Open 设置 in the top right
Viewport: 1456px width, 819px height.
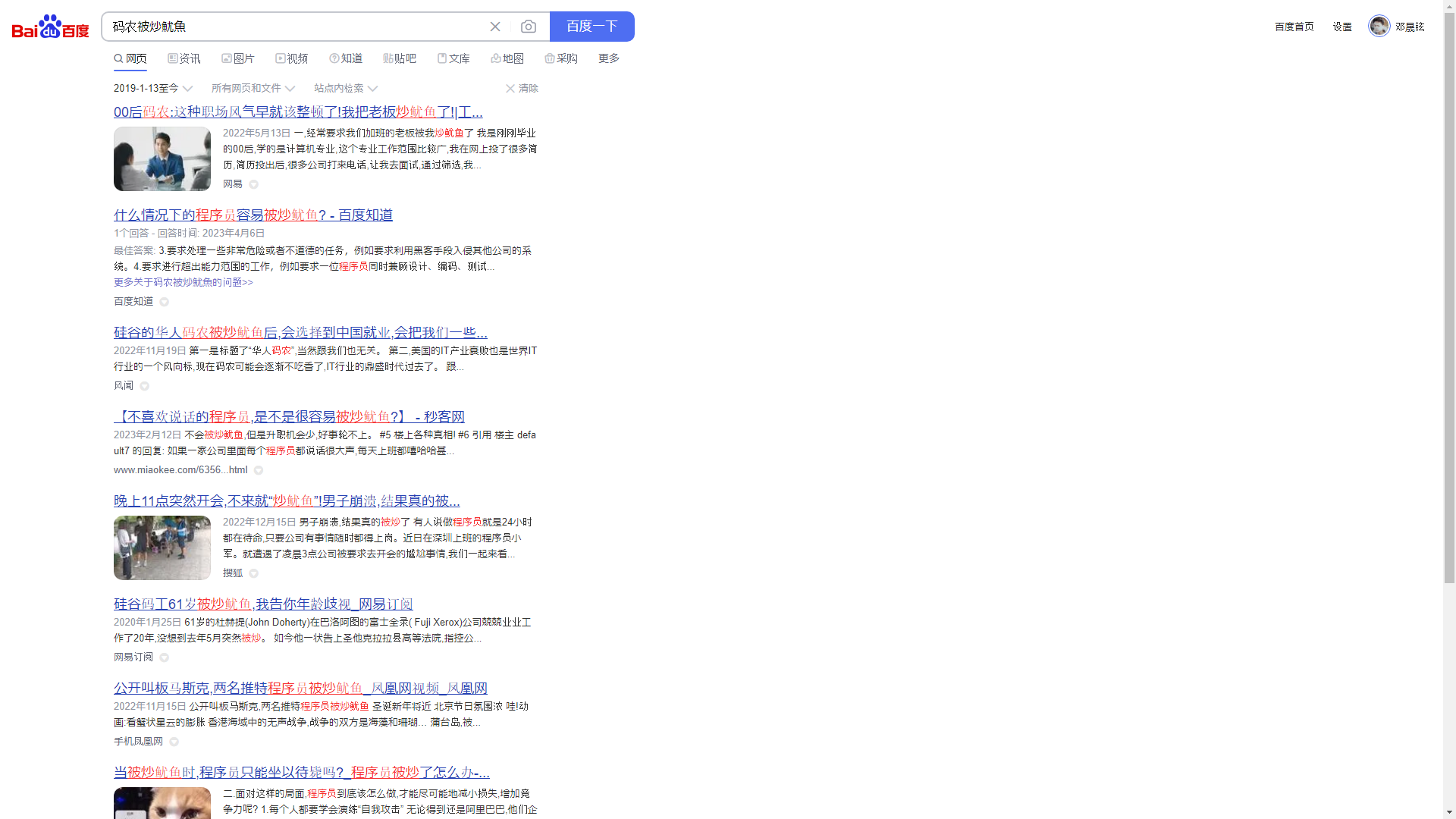pos(1342,27)
